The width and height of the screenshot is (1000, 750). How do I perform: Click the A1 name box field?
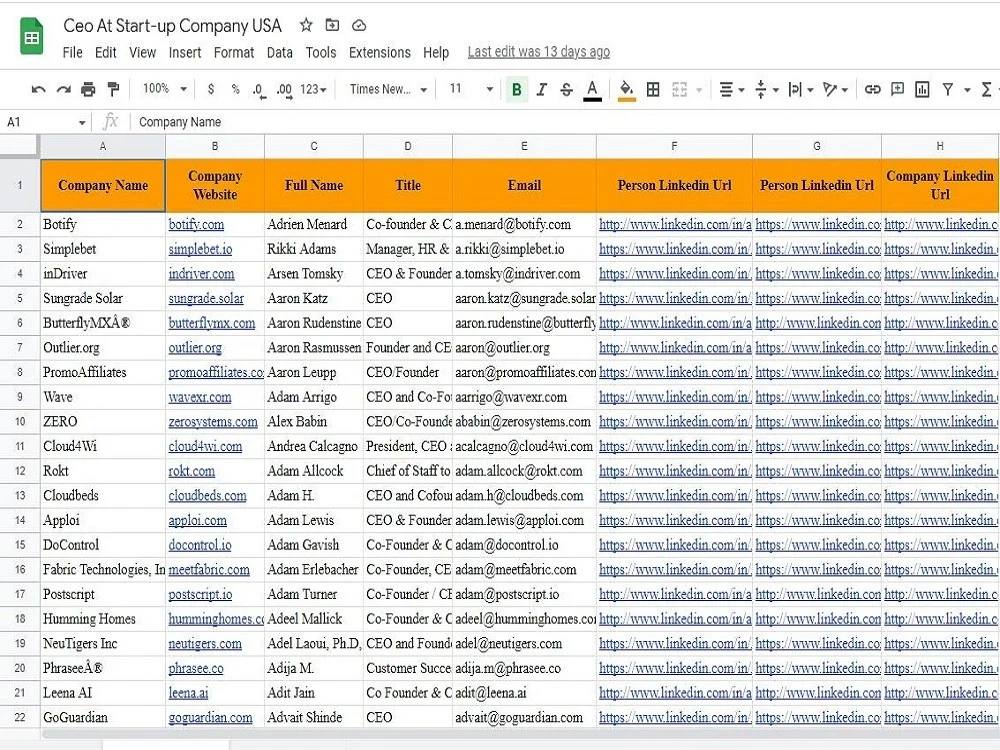click(46, 122)
